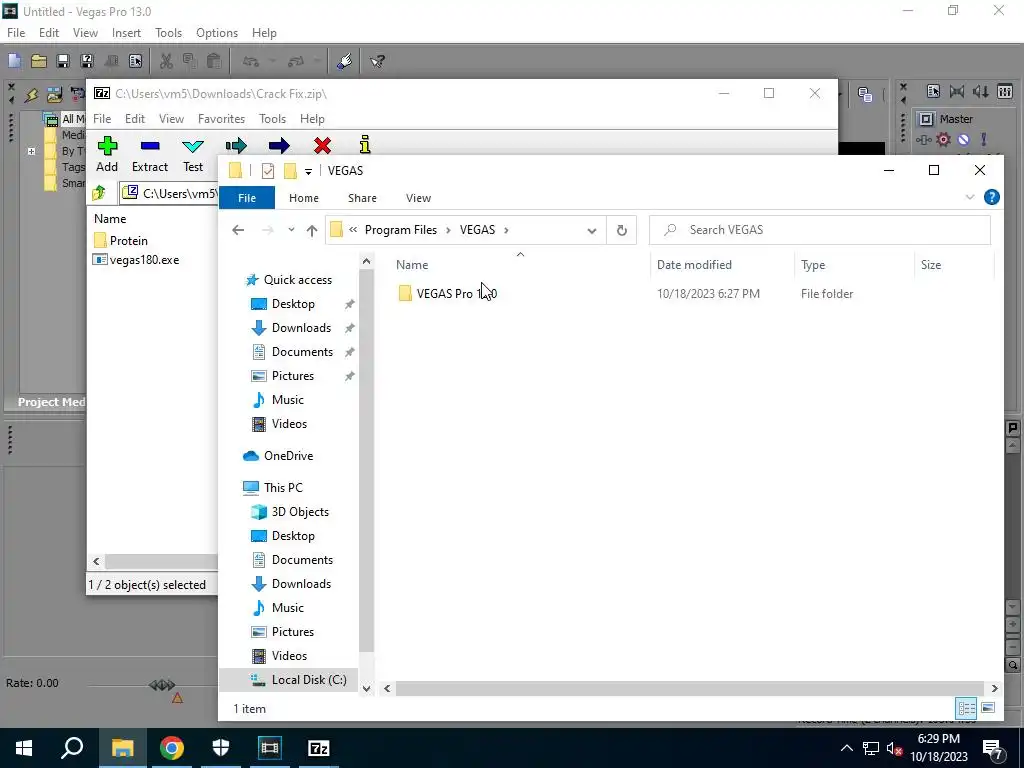Click the chevron after VEGAS in breadcrumb
The image size is (1024, 768).
[506, 230]
